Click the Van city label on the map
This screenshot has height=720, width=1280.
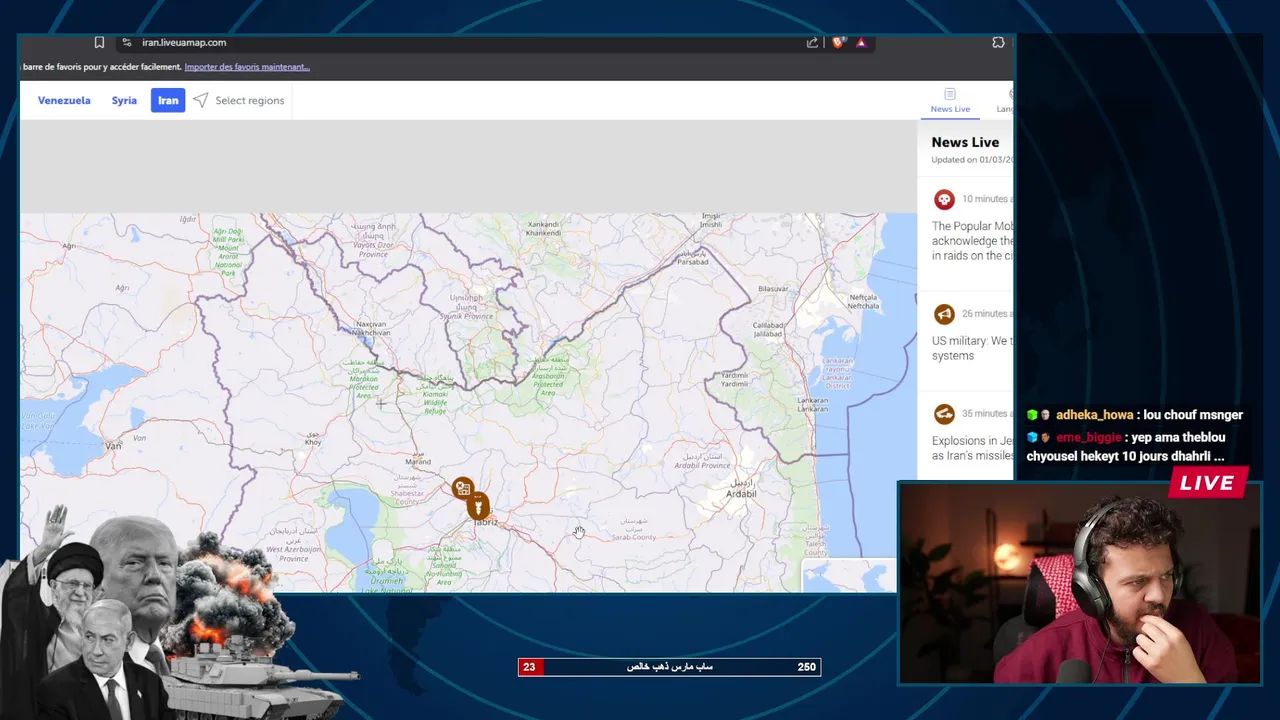113,446
